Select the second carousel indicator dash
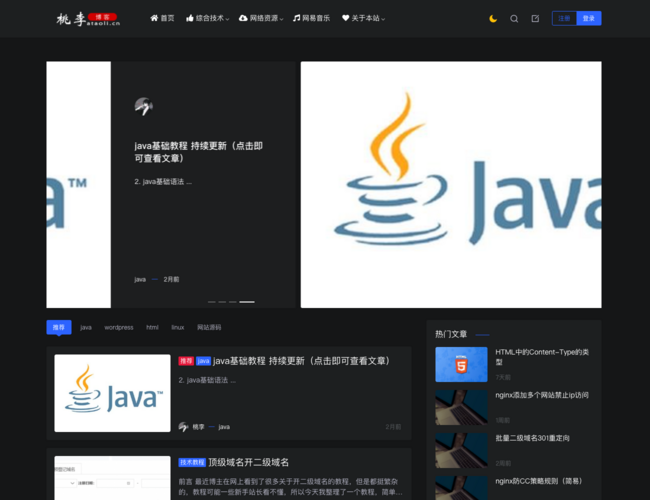Screen dimensions: 650x500 coord(222,302)
